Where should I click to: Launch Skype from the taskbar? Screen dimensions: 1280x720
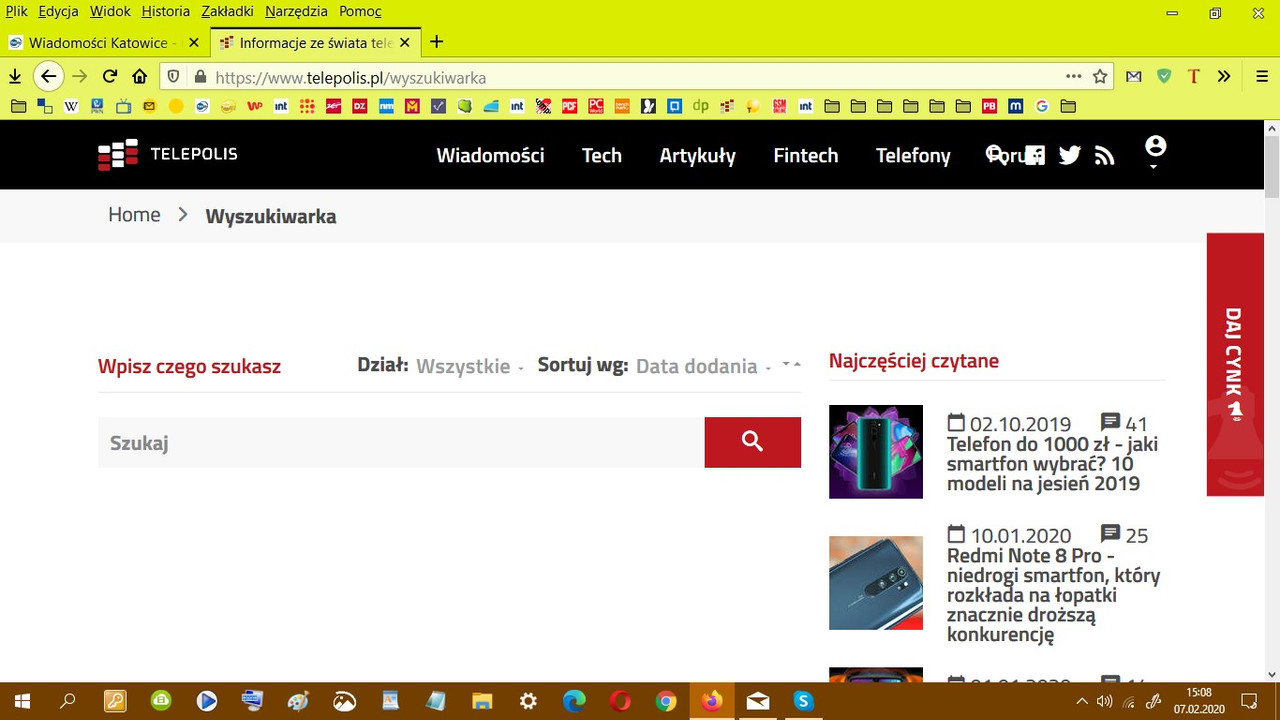pos(804,701)
